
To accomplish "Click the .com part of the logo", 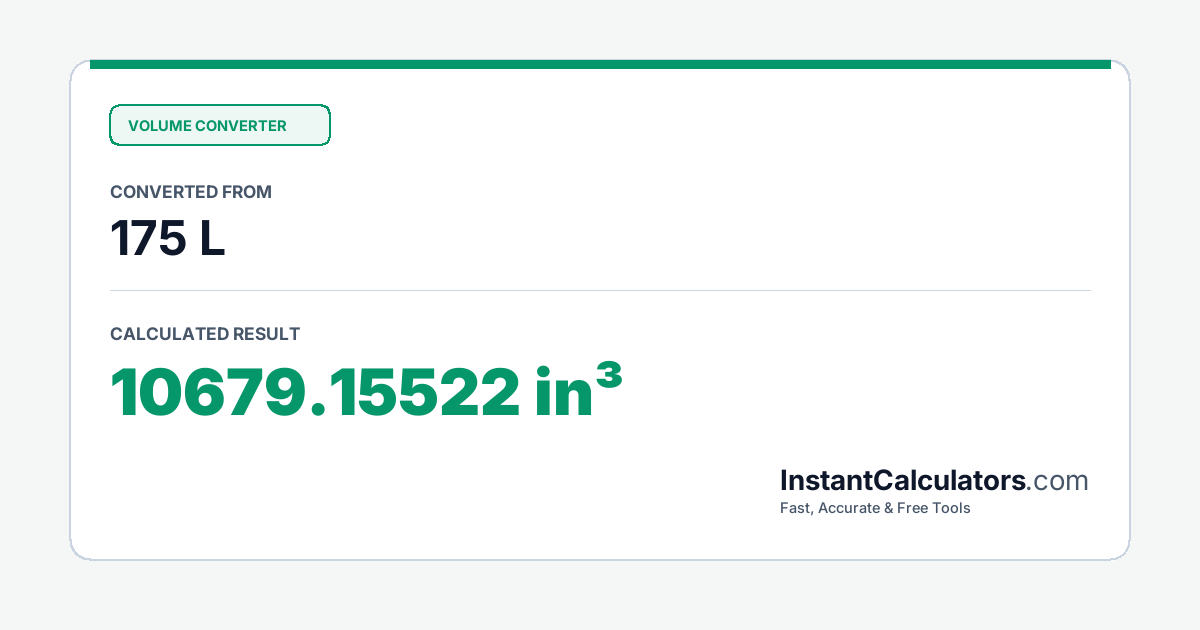I will coord(1058,482).
